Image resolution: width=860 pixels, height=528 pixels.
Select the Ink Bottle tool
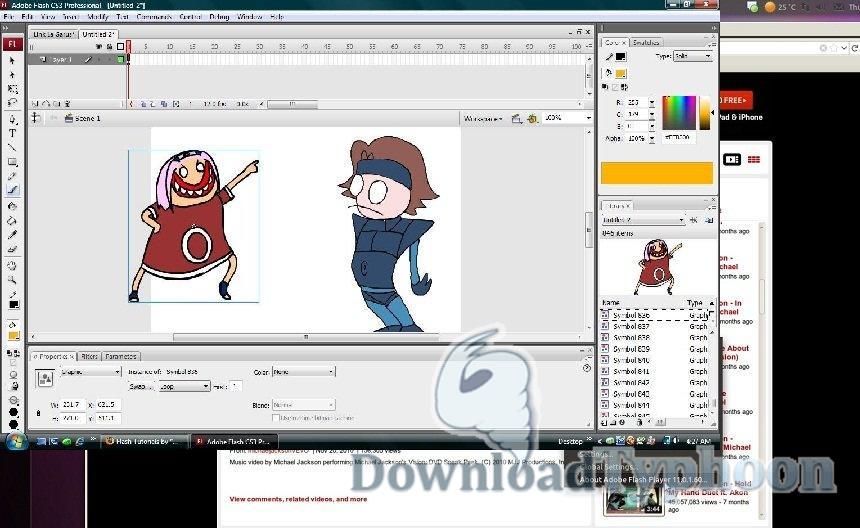click(x=13, y=207)
